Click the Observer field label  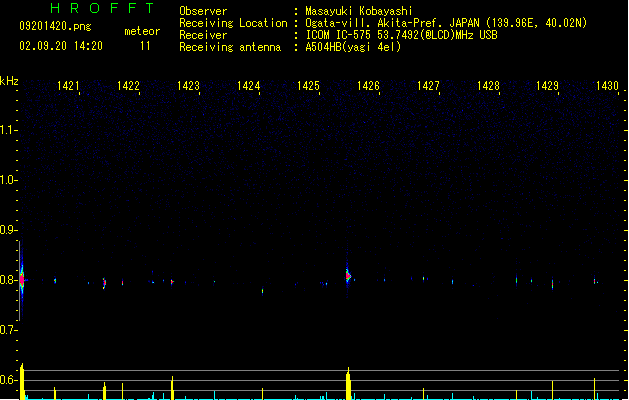203,11
